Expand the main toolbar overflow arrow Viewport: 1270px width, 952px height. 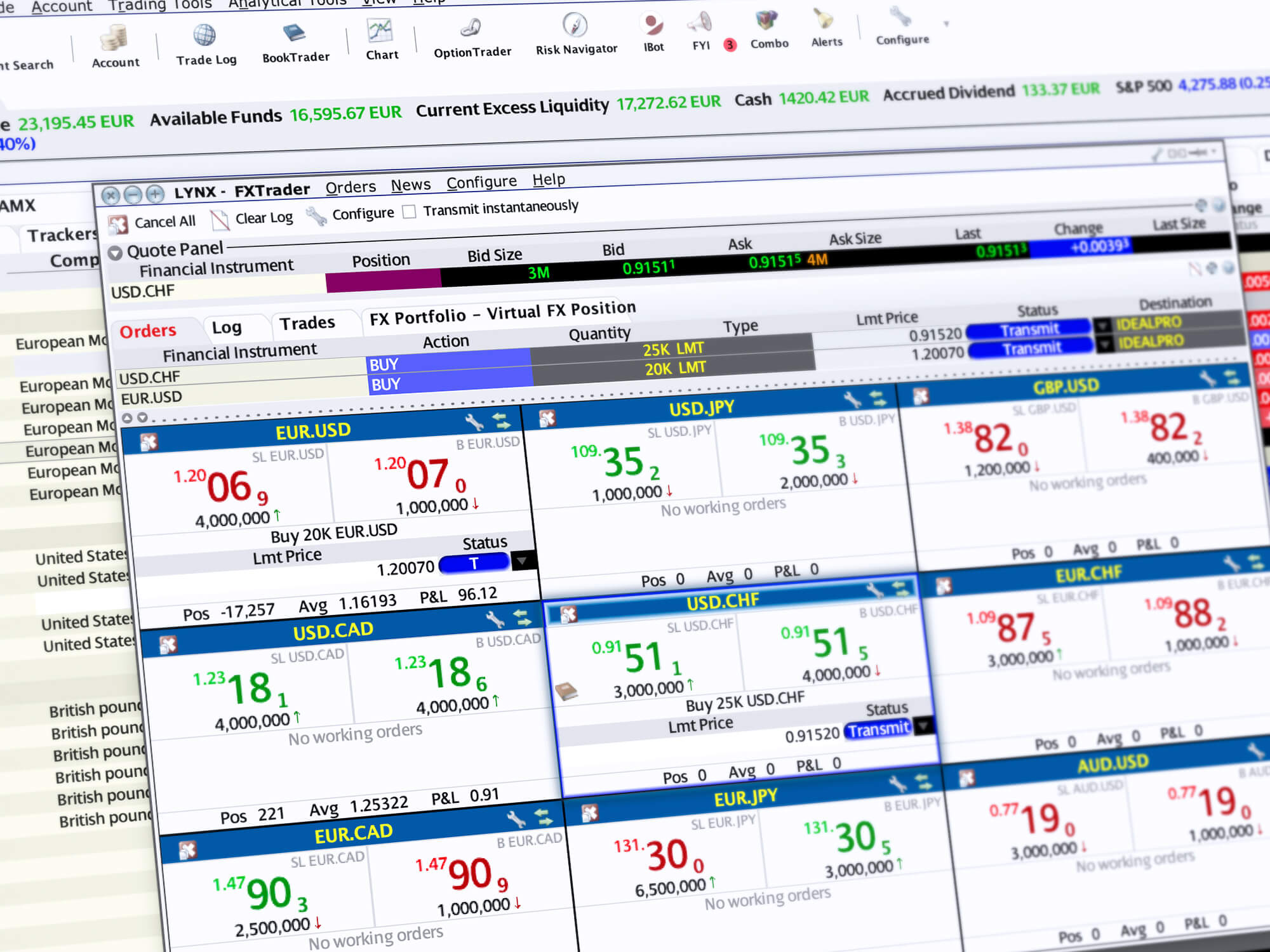tap(946, 24)
